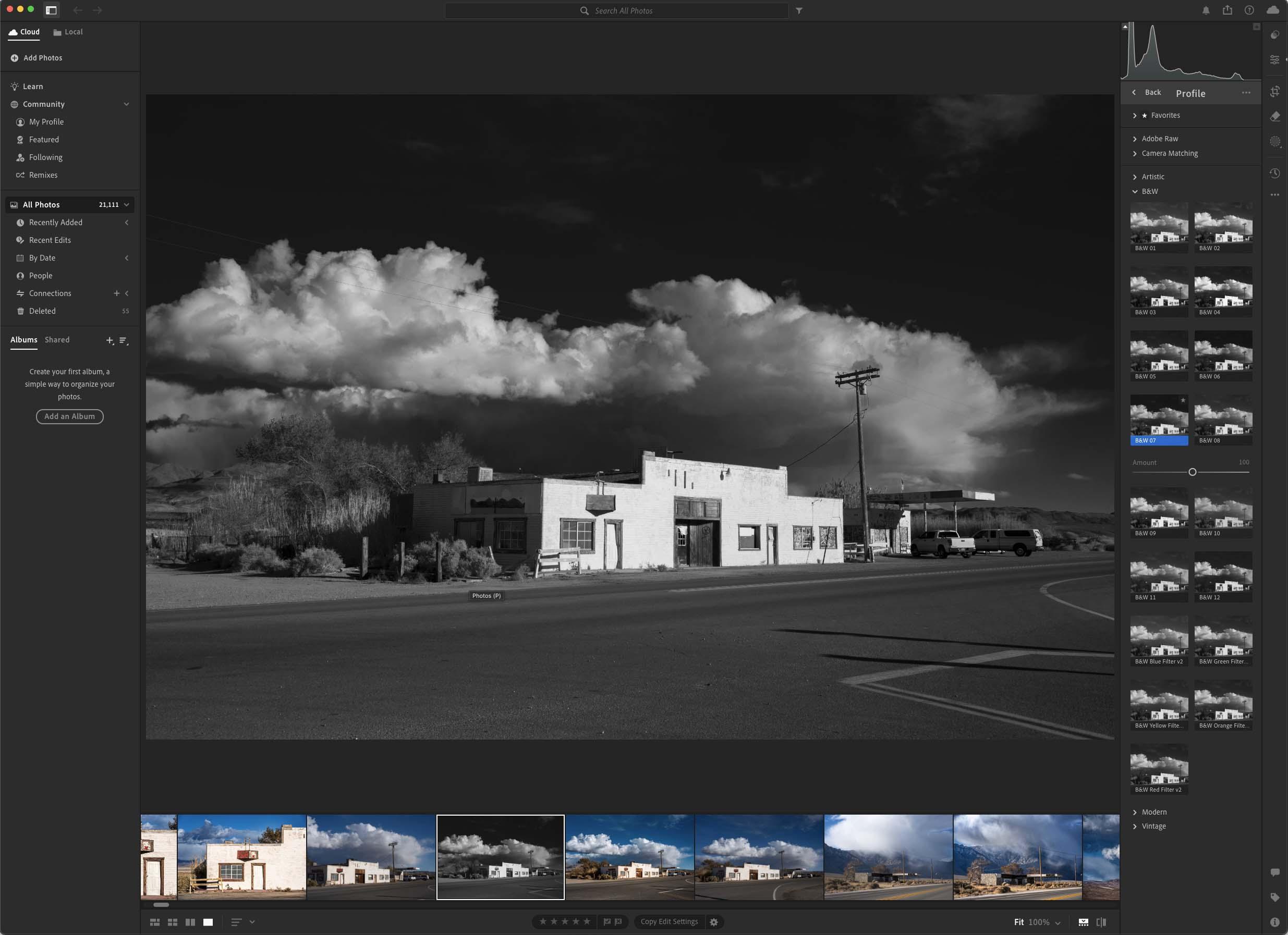Toggle show original before/after view
Image resolution: width=1288 pixels, height=935 pixels.
tap(1101, 922)
